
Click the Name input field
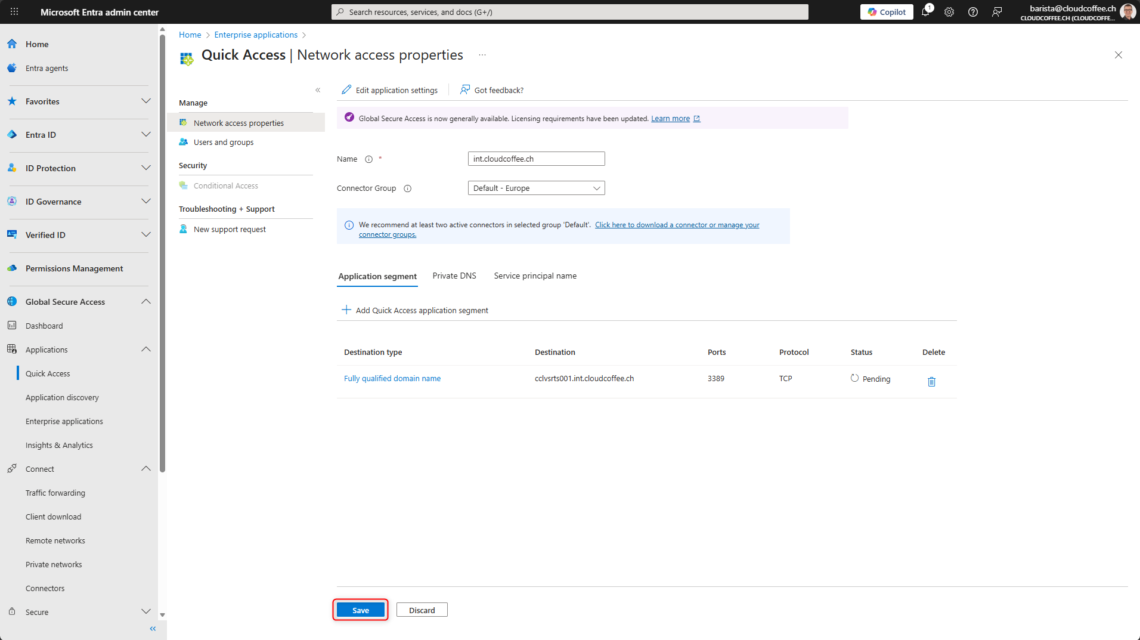point(537,159)
